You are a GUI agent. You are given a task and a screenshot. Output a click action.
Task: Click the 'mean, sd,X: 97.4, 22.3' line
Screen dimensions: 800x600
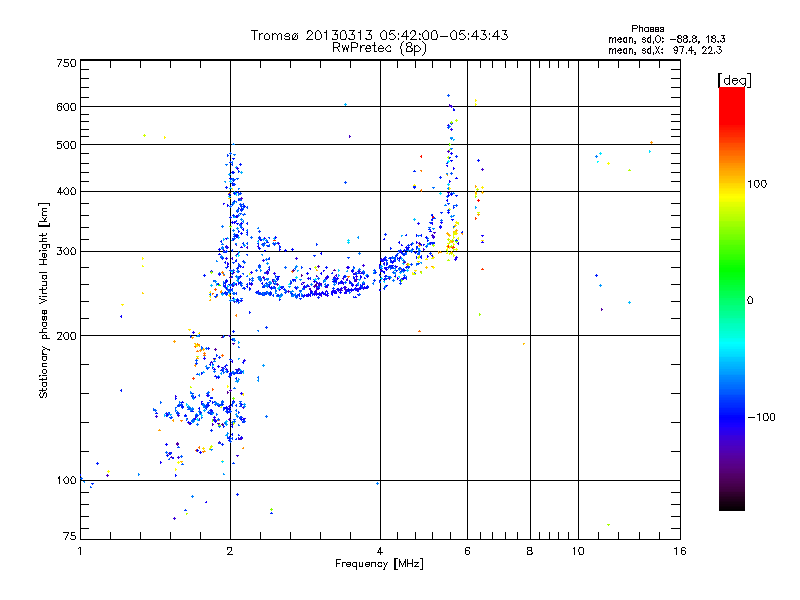tap(665, 50)
